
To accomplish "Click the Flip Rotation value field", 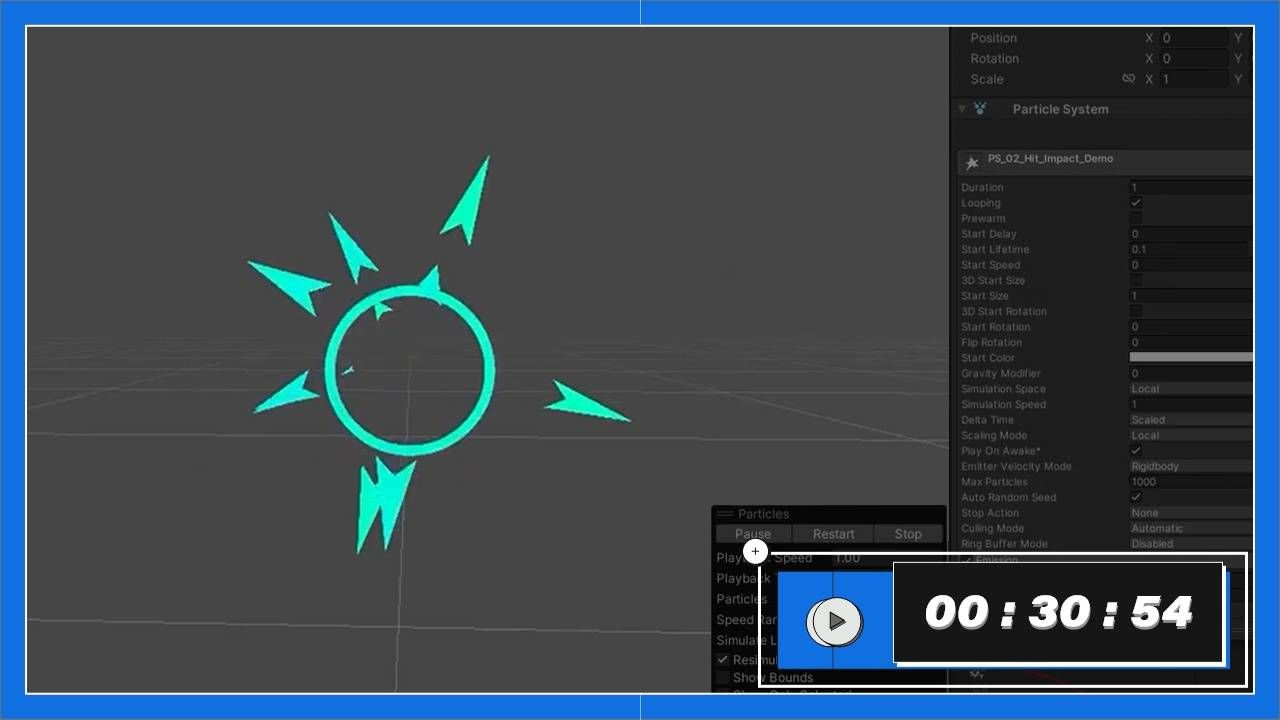I will 1190,342.
